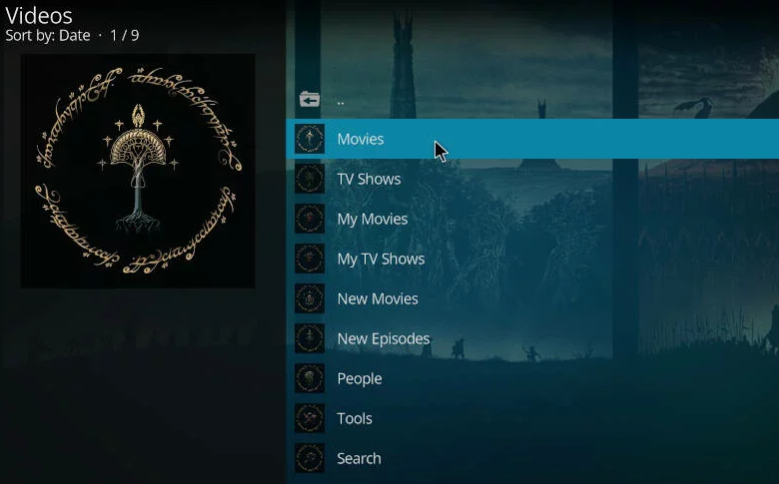Open New Movies text entry

click(378, 299)
